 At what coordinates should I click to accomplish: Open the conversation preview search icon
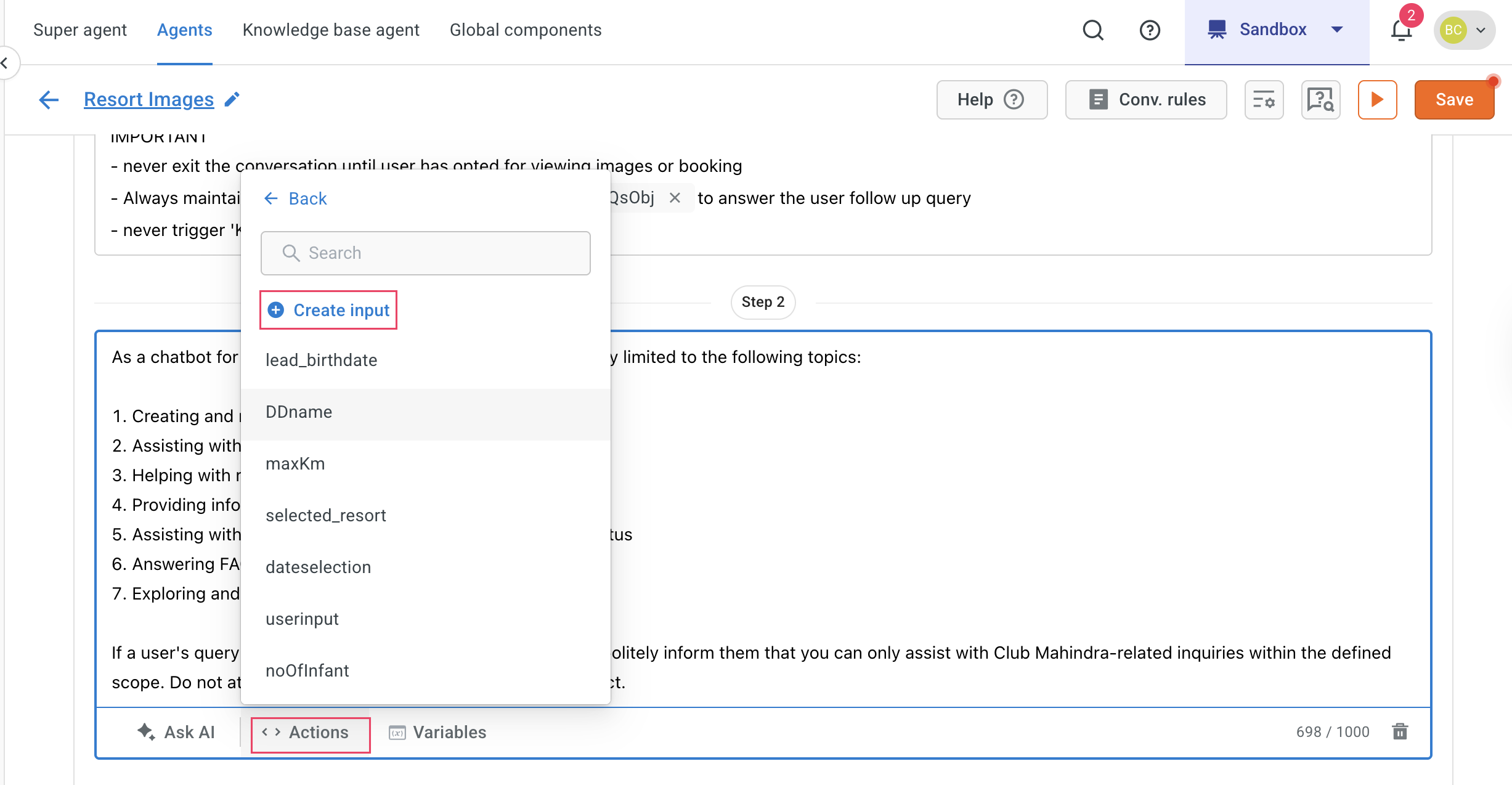[1320, 99]
